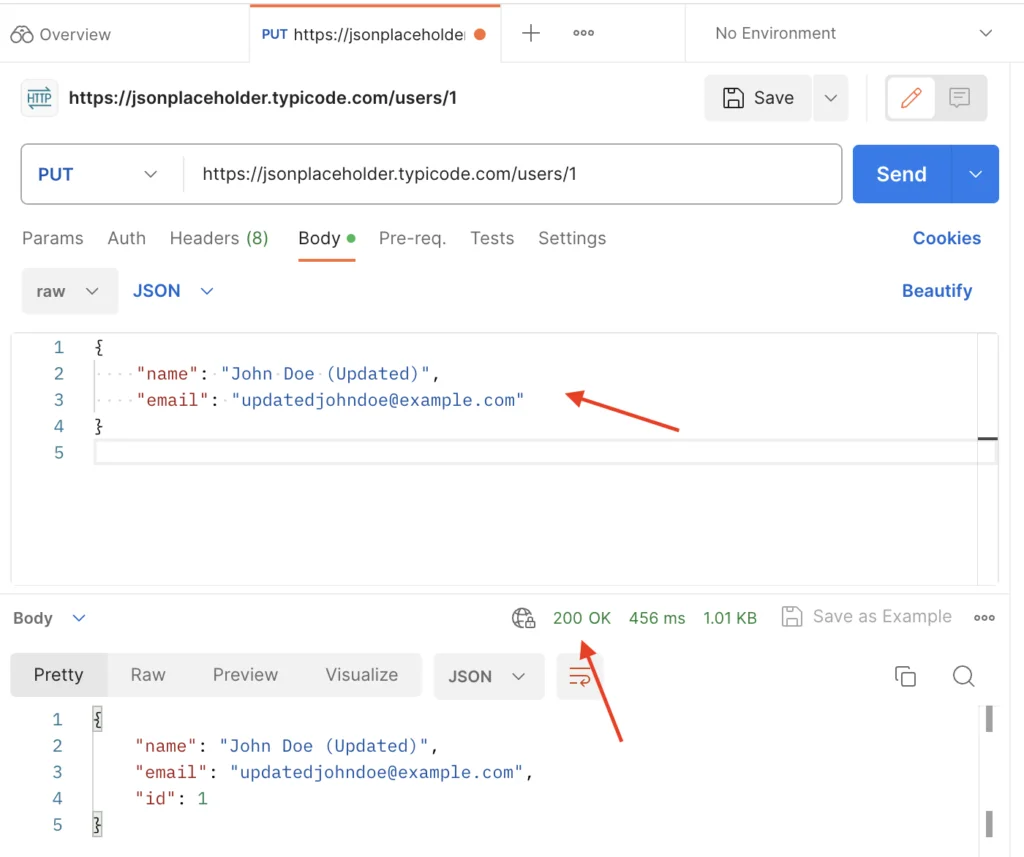This screenshot has width=1024, height=857.
Task: Select the PUT jsonplaceholder request tab
Action: click(x=374, y=34)
